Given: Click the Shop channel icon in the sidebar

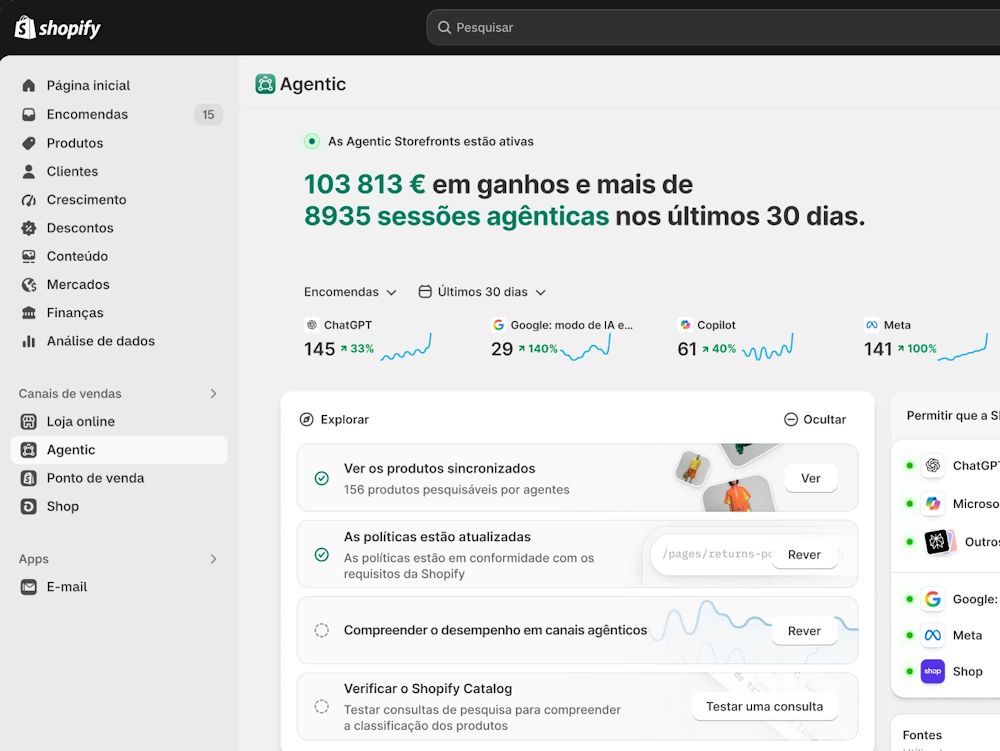Looking at the screenshot, I should (x=29, y=506).
